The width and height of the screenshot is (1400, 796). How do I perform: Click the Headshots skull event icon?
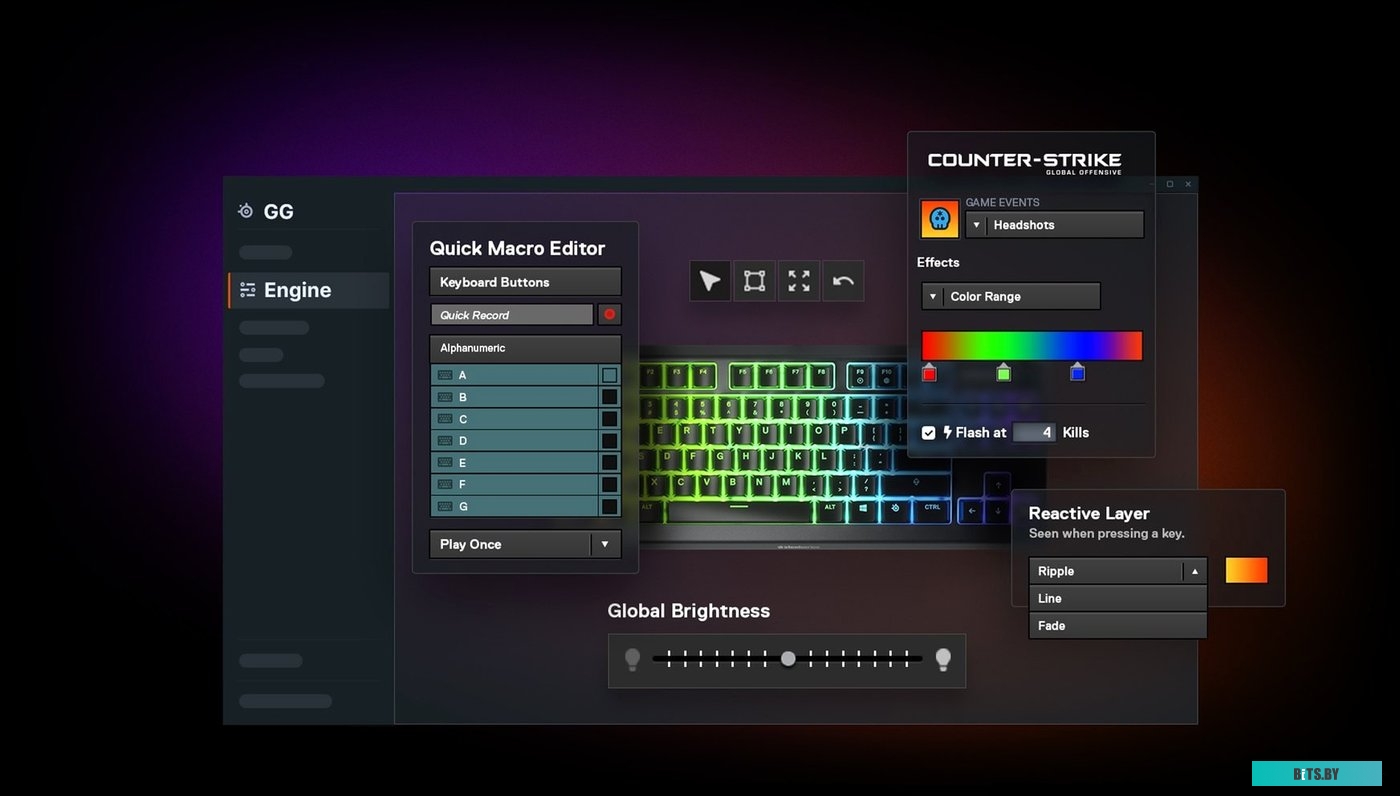point(940,220)
